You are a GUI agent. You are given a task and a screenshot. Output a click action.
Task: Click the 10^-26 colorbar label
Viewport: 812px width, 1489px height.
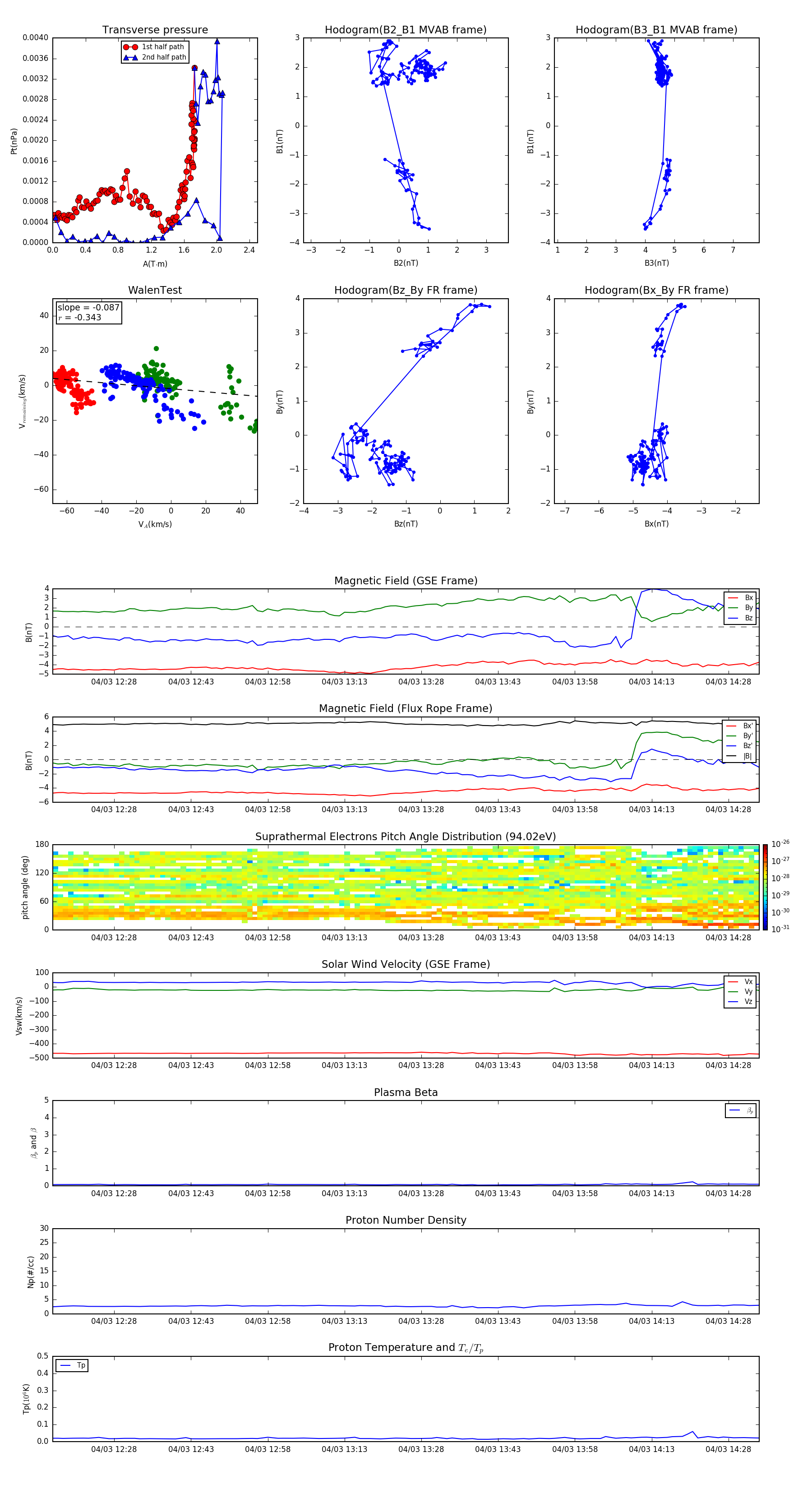tap(780, 844)
